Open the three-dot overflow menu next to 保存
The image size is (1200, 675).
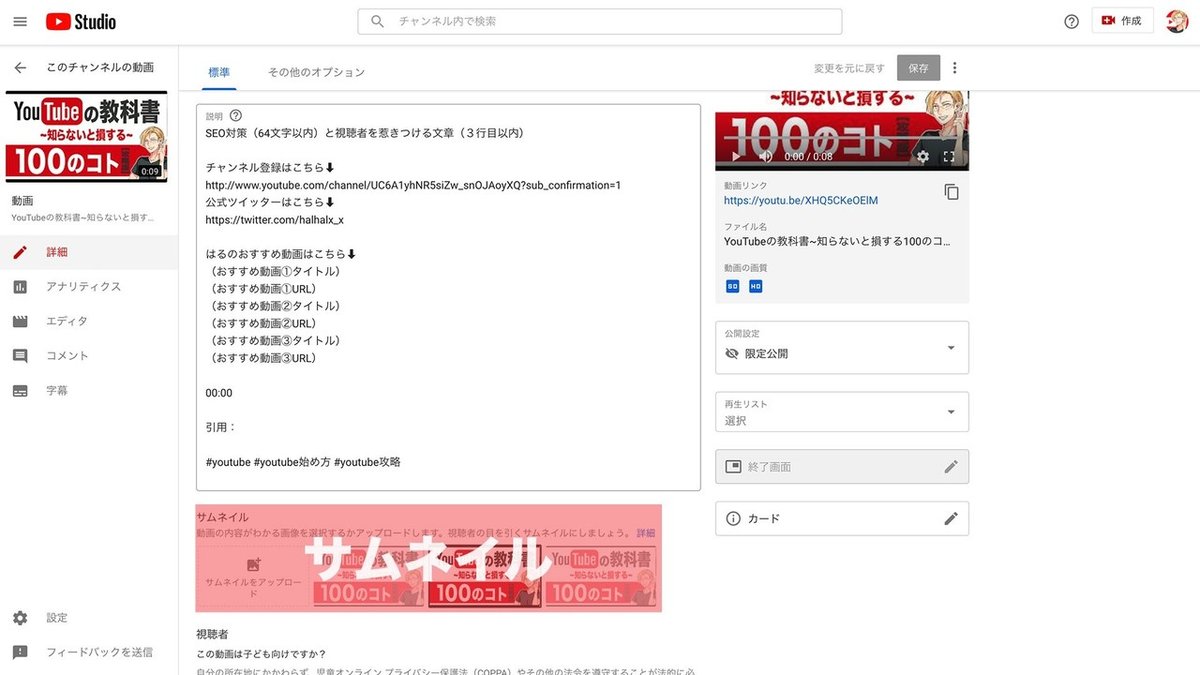(954, 66)
